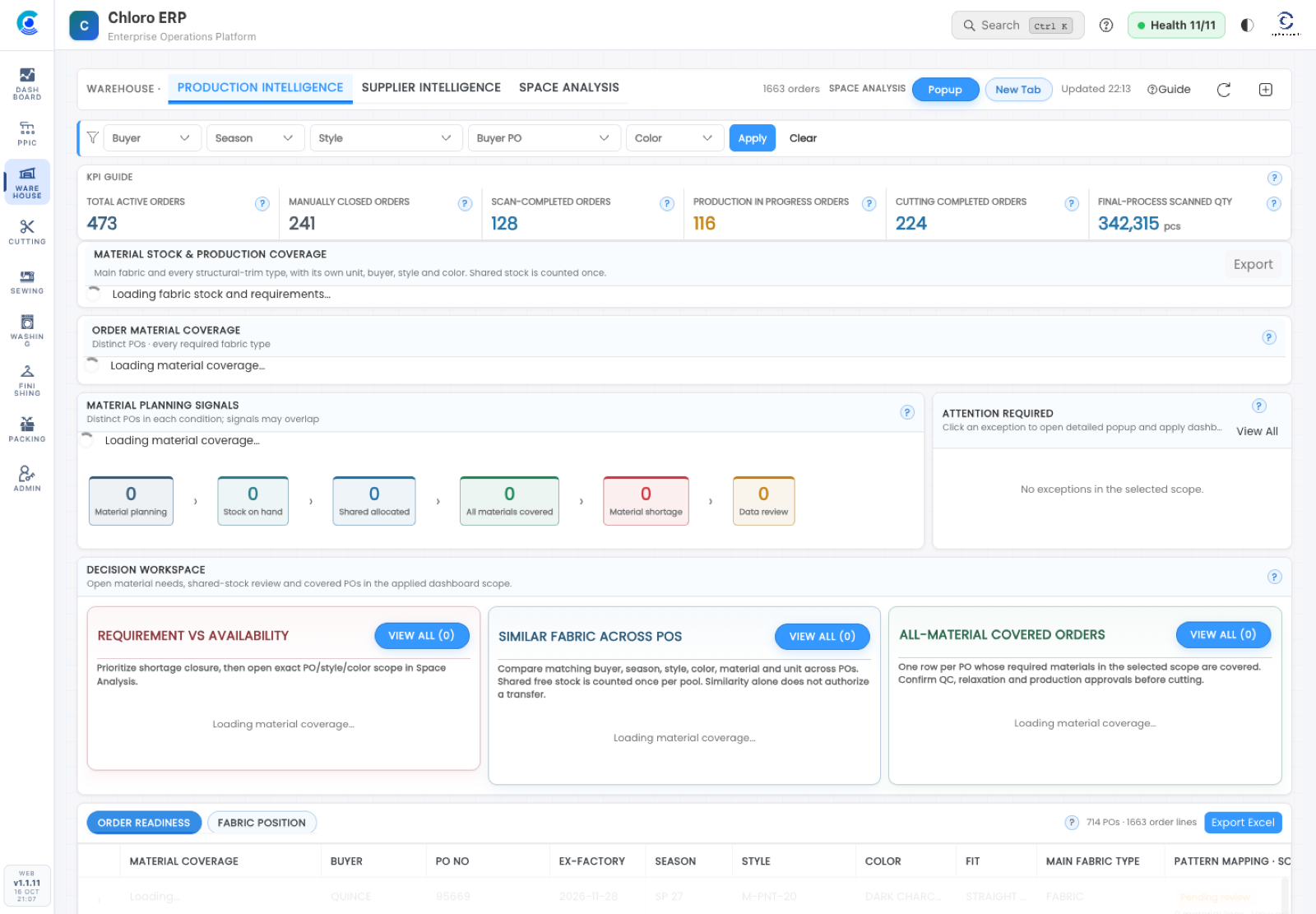Click the add panel plus icon
Screen dimensions: 1316x914
[x=1266, y=90]
